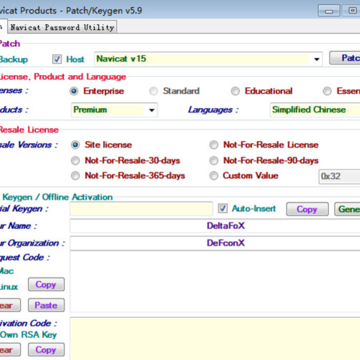Click the Patch button
This screenshot has height=360, width=360.
pos(345,58)
